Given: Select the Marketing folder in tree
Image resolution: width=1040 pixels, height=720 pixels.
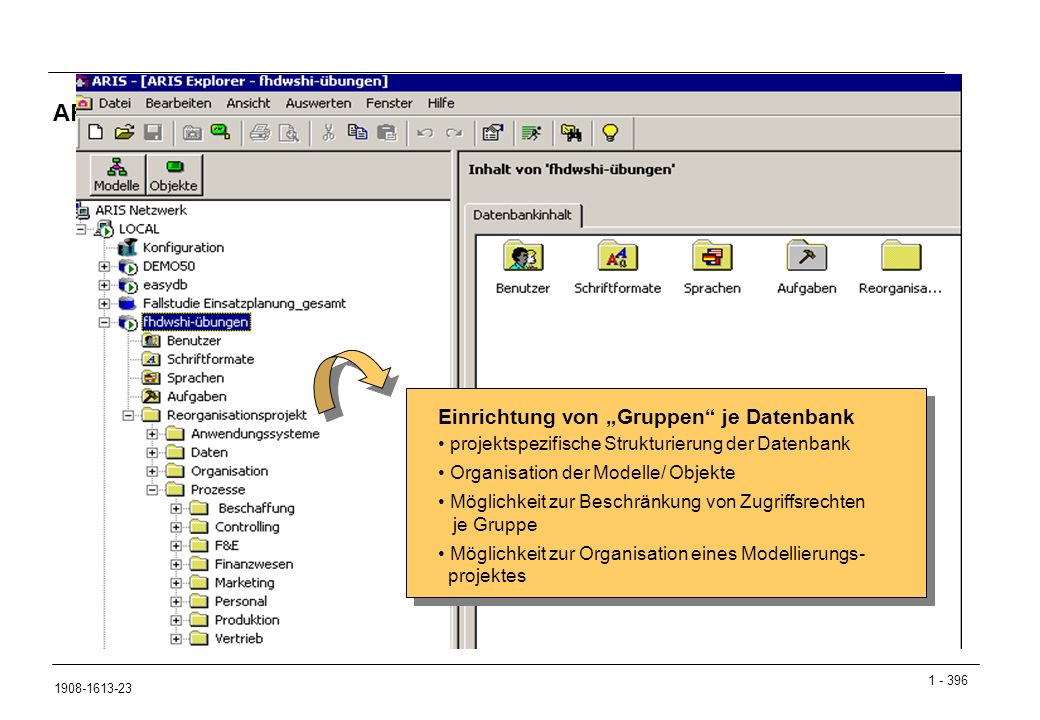Looking at the screenshot, I should 245,583.
